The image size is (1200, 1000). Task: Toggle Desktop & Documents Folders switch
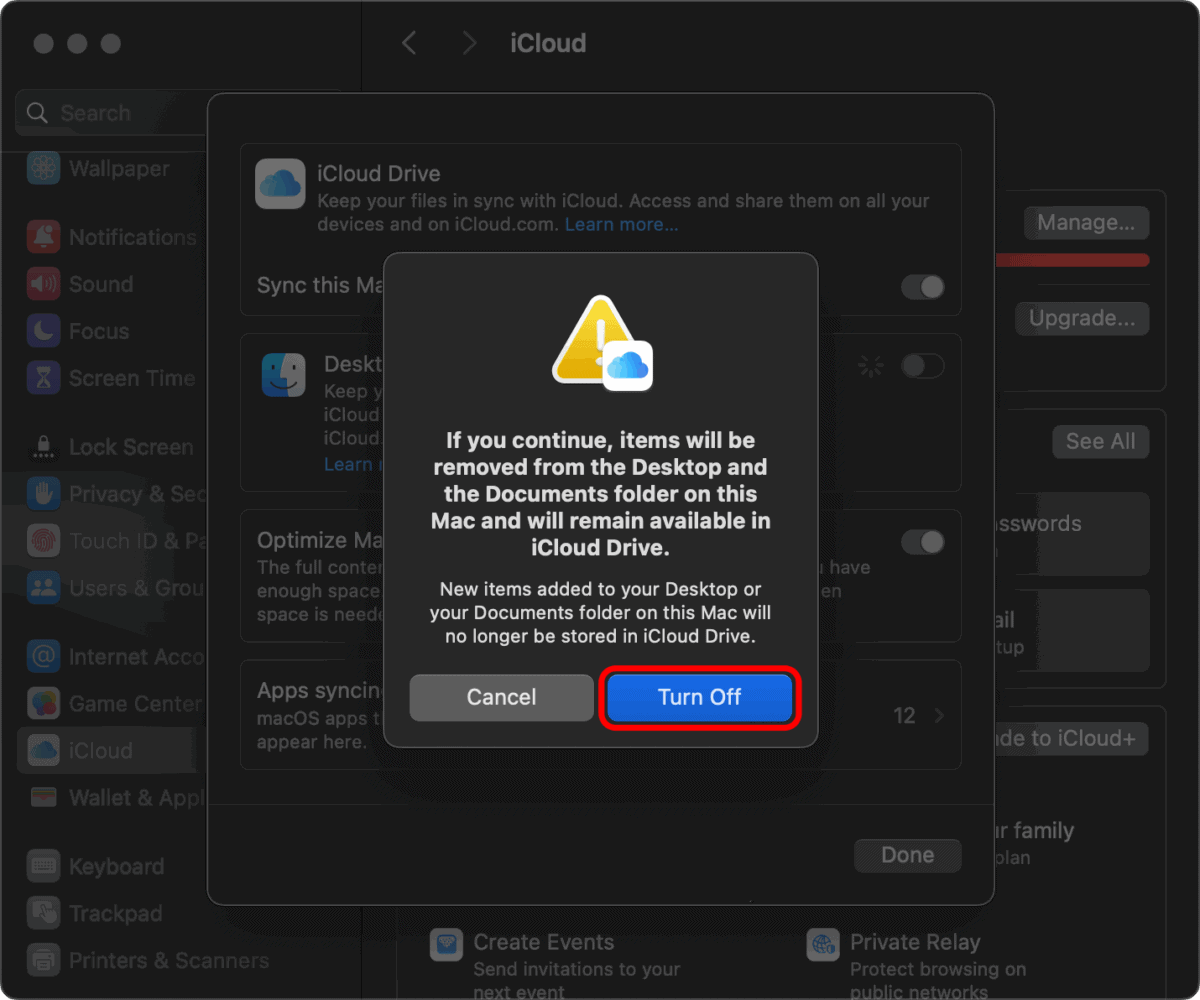(922, 366)
